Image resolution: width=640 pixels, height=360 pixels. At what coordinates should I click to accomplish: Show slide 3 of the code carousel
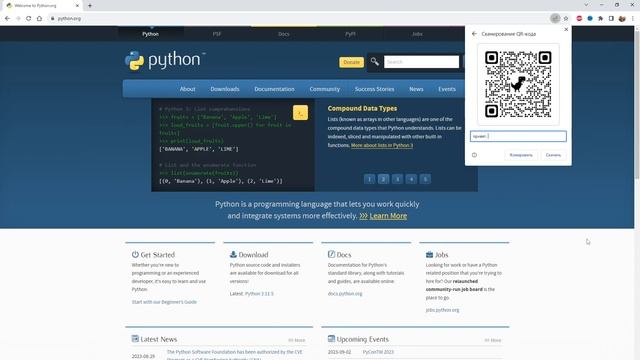(397, 179)
